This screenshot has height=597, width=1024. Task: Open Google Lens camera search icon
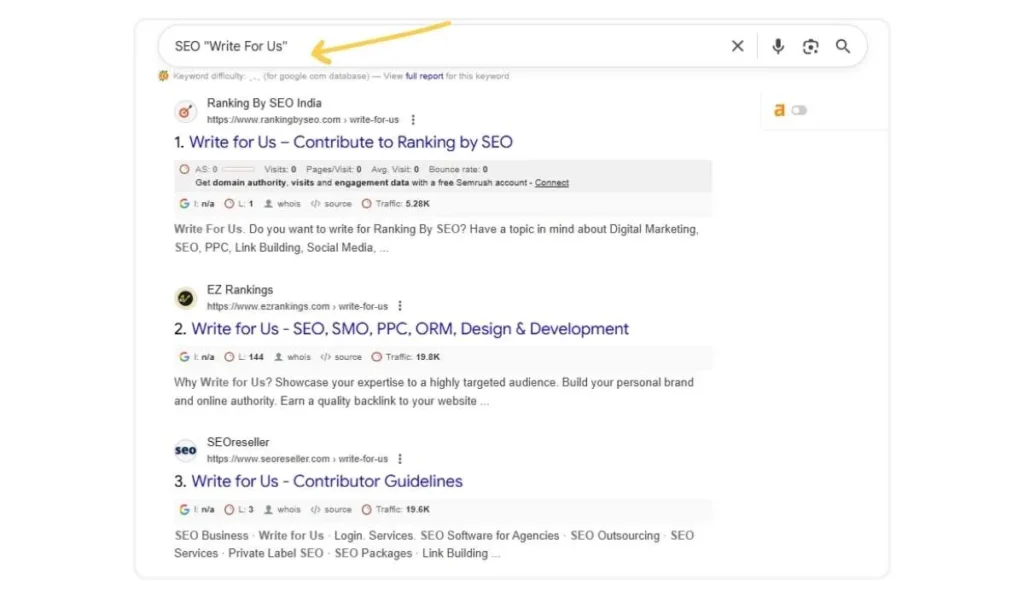coord(810,45)
